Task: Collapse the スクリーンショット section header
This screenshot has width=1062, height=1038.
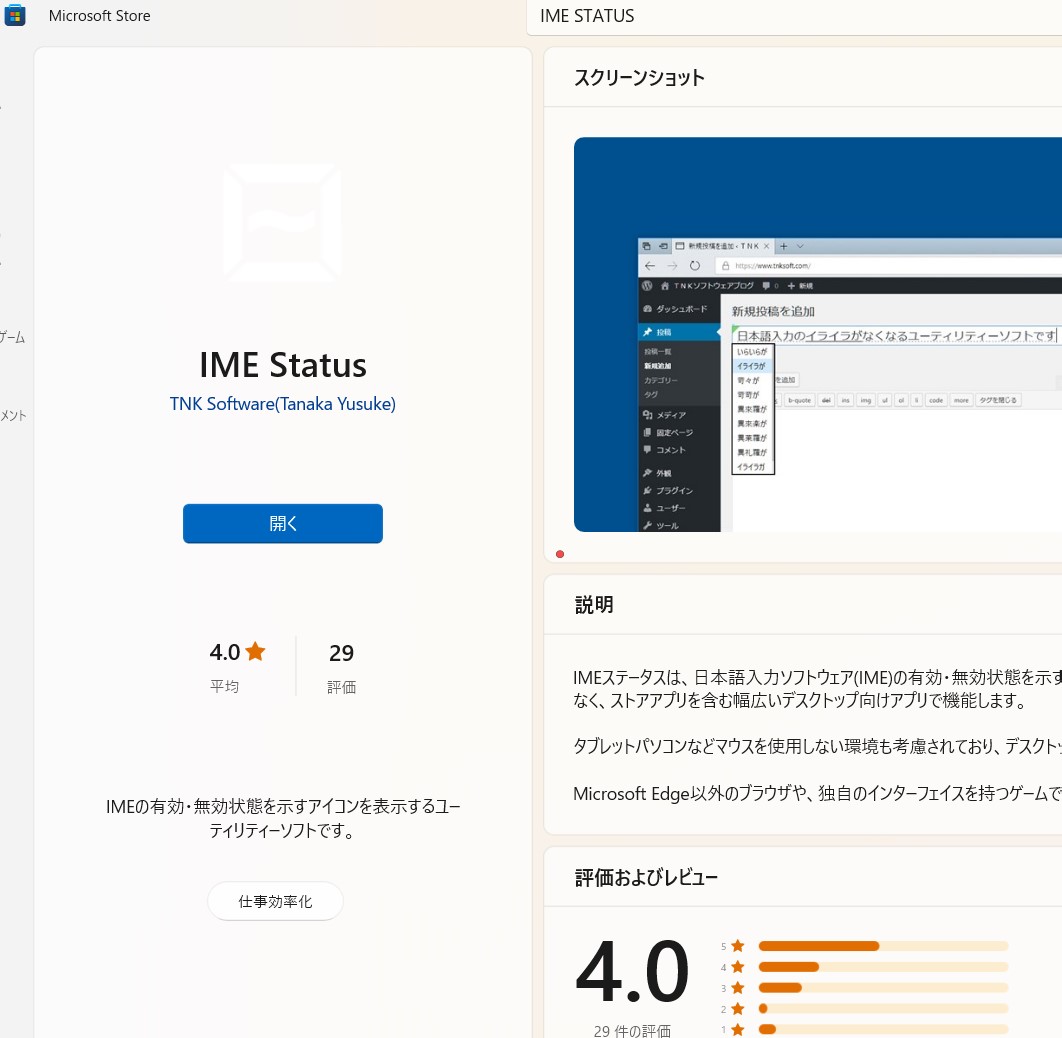Action: 638,77
